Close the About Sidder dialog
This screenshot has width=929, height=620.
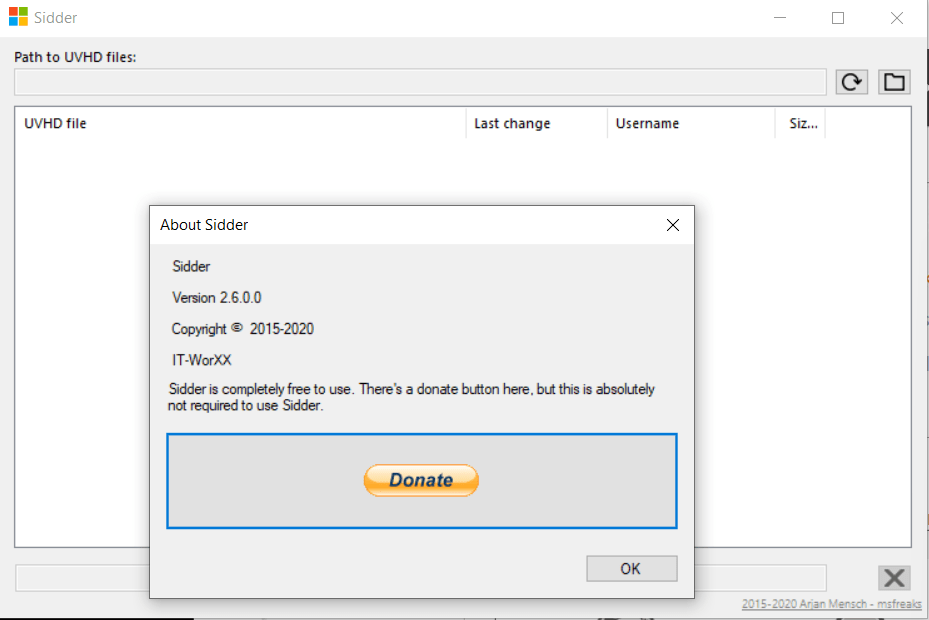[672, 225]
